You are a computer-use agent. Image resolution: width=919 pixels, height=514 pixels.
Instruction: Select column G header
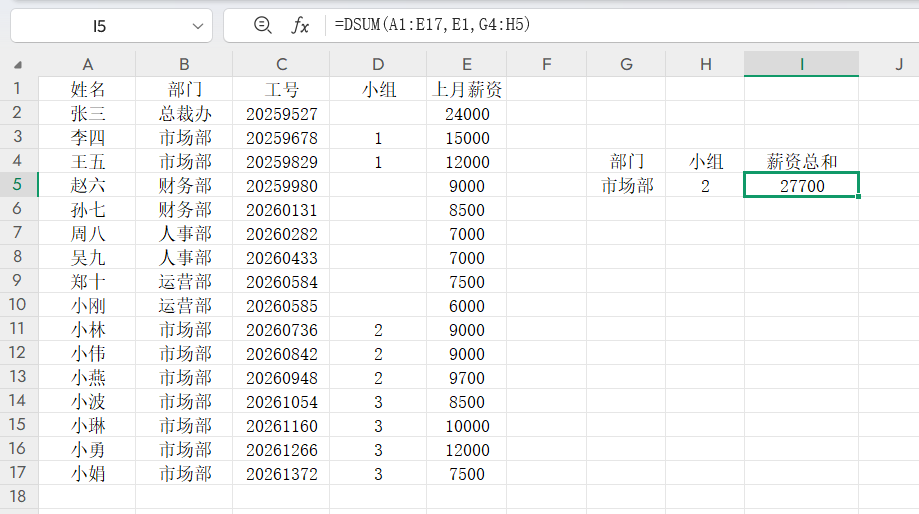pyautogui.click(x=626, y=65)
